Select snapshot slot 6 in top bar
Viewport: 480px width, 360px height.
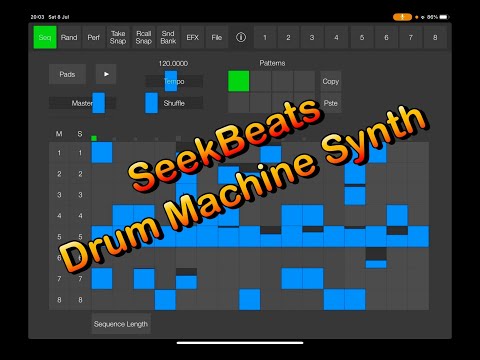(386, 37)
